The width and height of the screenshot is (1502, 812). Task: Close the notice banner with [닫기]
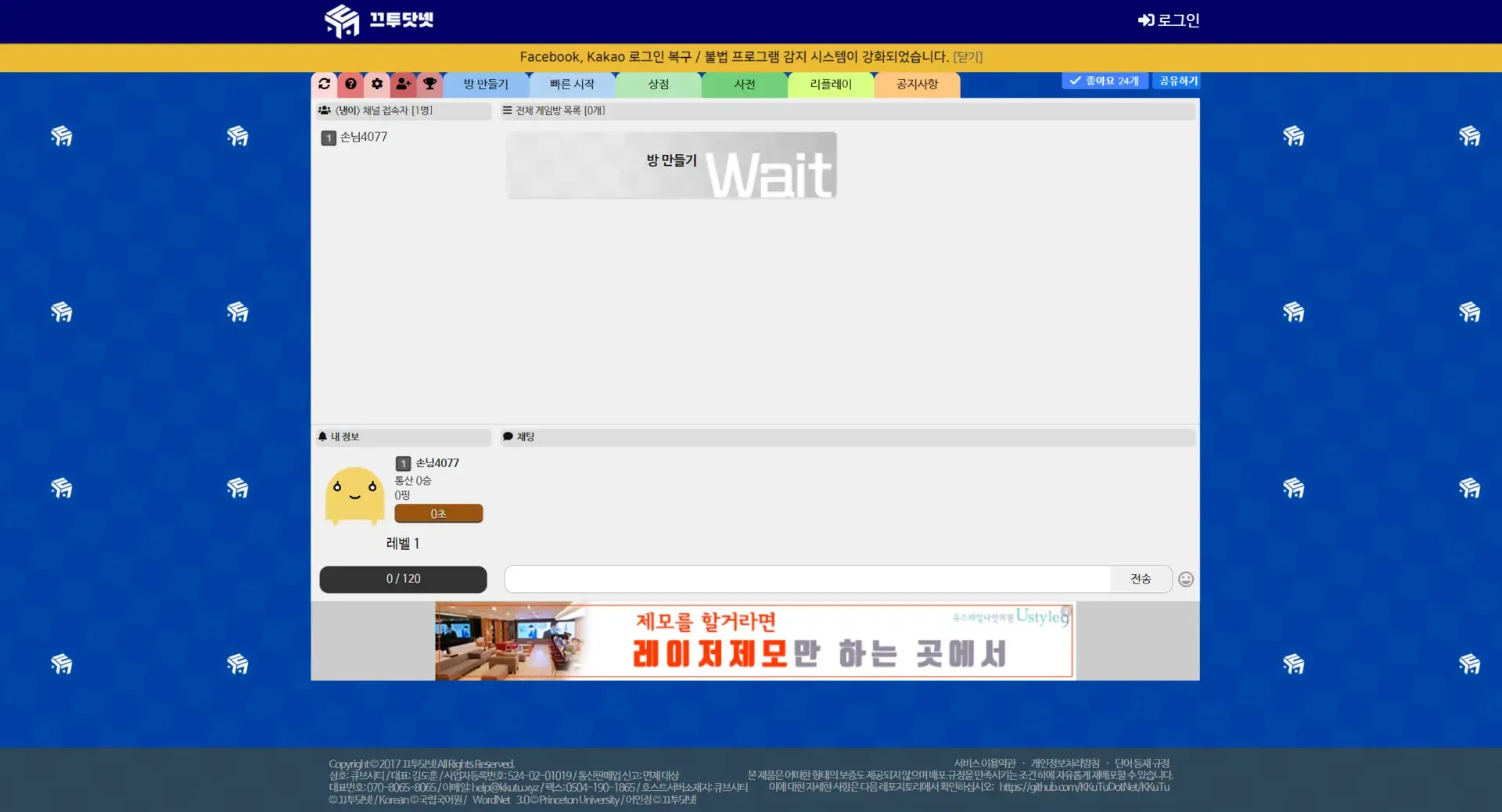pos(968,57)
